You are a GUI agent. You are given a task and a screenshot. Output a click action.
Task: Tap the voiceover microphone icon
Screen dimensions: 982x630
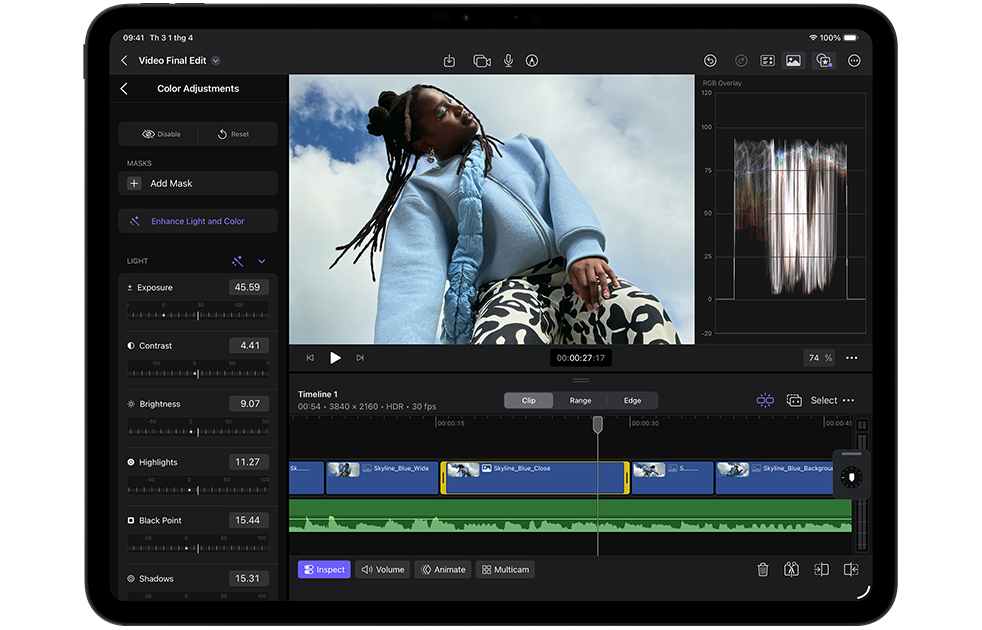coord(508,61)
